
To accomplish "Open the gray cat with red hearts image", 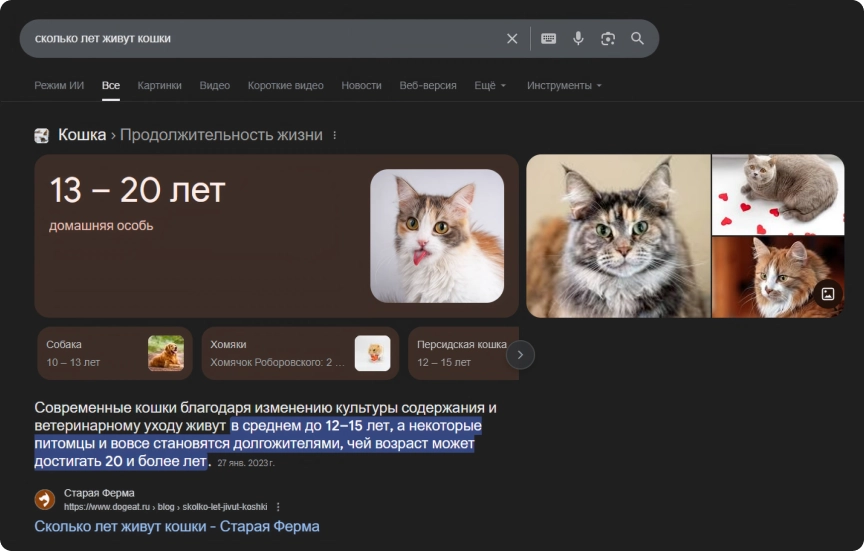I will pyautogui.click(x=778, y=195).
